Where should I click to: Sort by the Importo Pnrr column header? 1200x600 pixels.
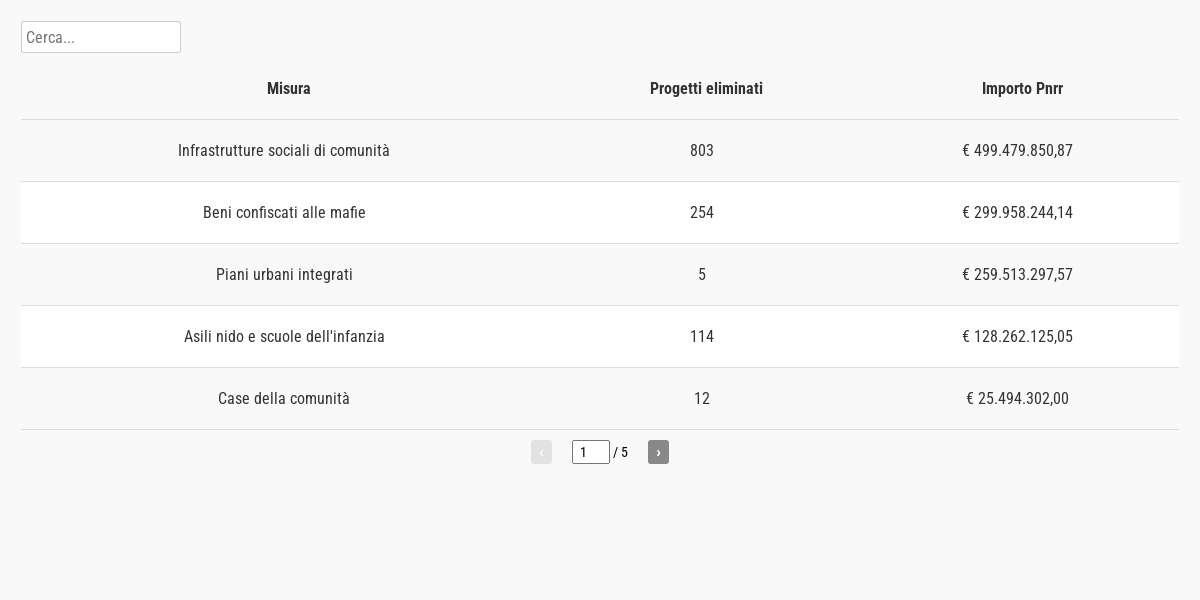[1022, 89]
